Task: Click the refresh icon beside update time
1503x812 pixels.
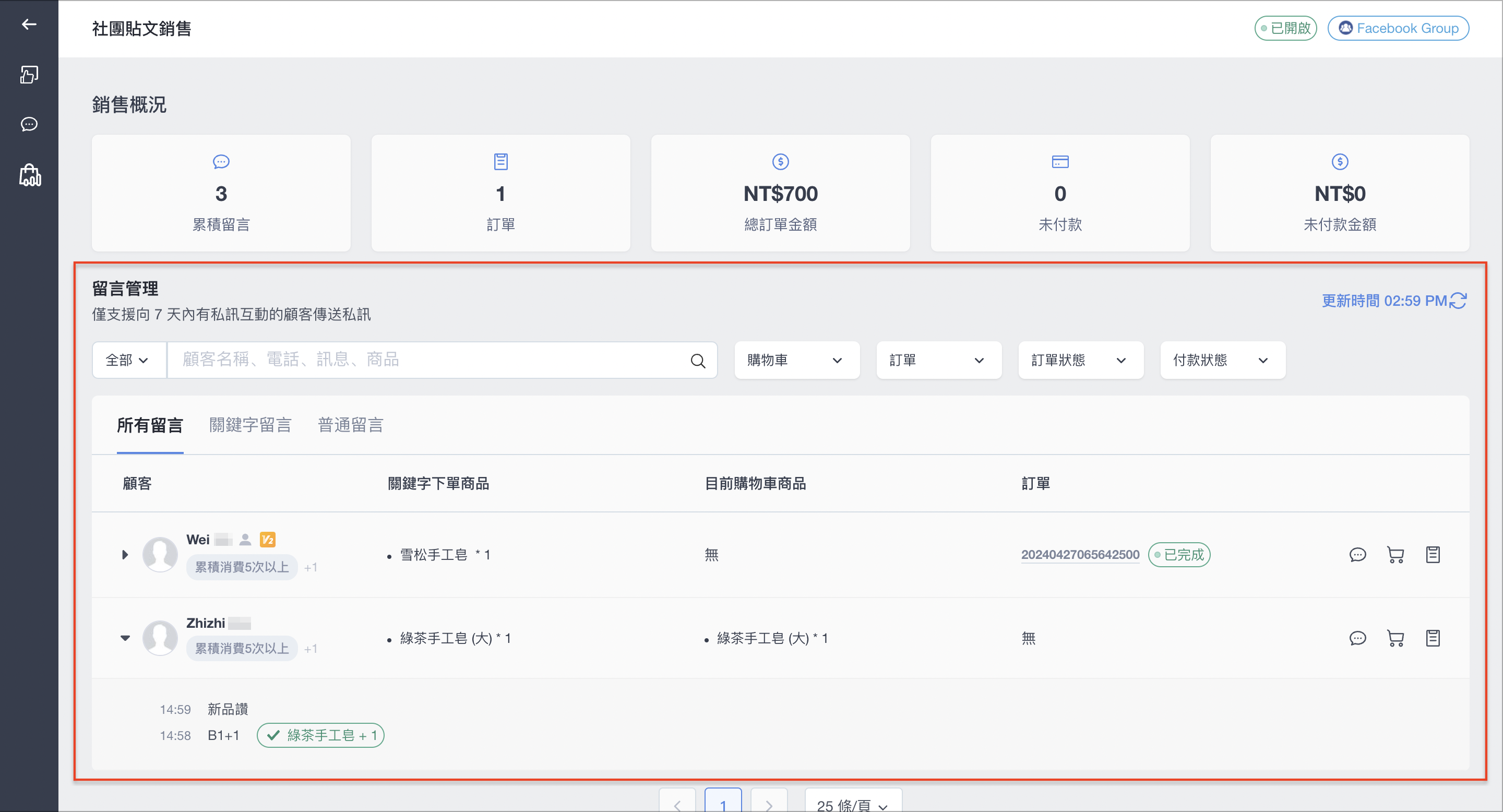Action: 1458,301
